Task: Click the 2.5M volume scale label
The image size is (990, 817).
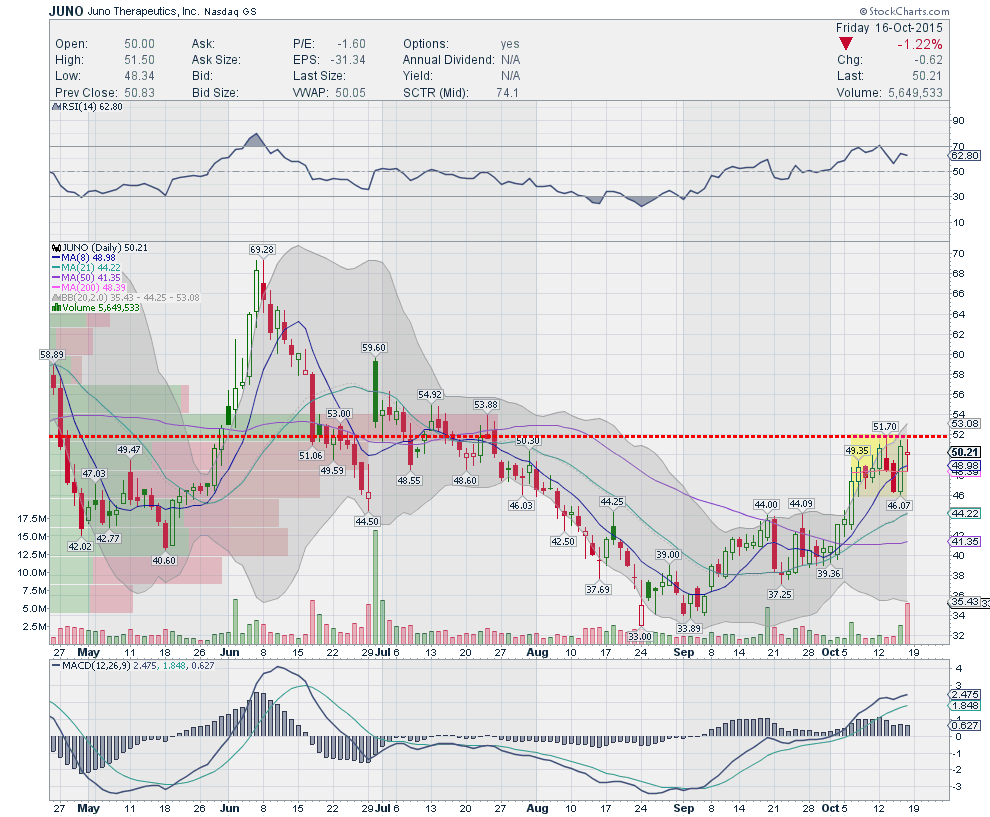Action: [x=35, y=626]
